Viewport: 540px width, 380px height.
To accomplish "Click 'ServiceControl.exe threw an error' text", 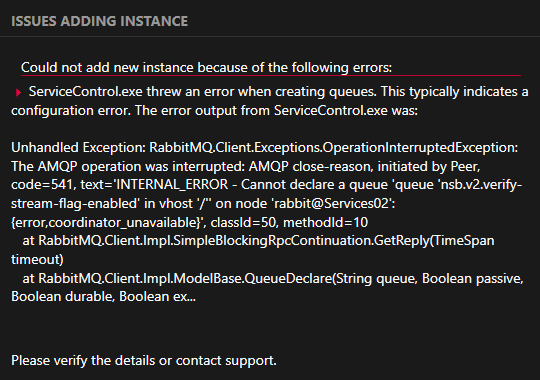I will click(x=132, y=92).
